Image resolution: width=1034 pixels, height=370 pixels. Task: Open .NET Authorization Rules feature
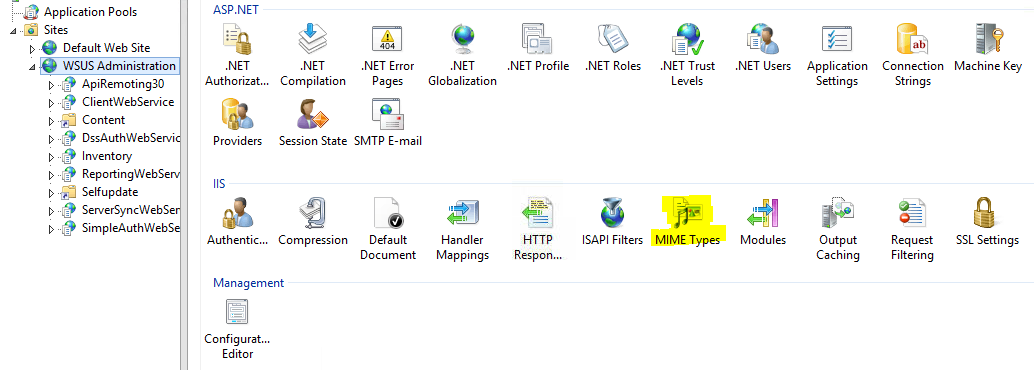coord(237,56)
